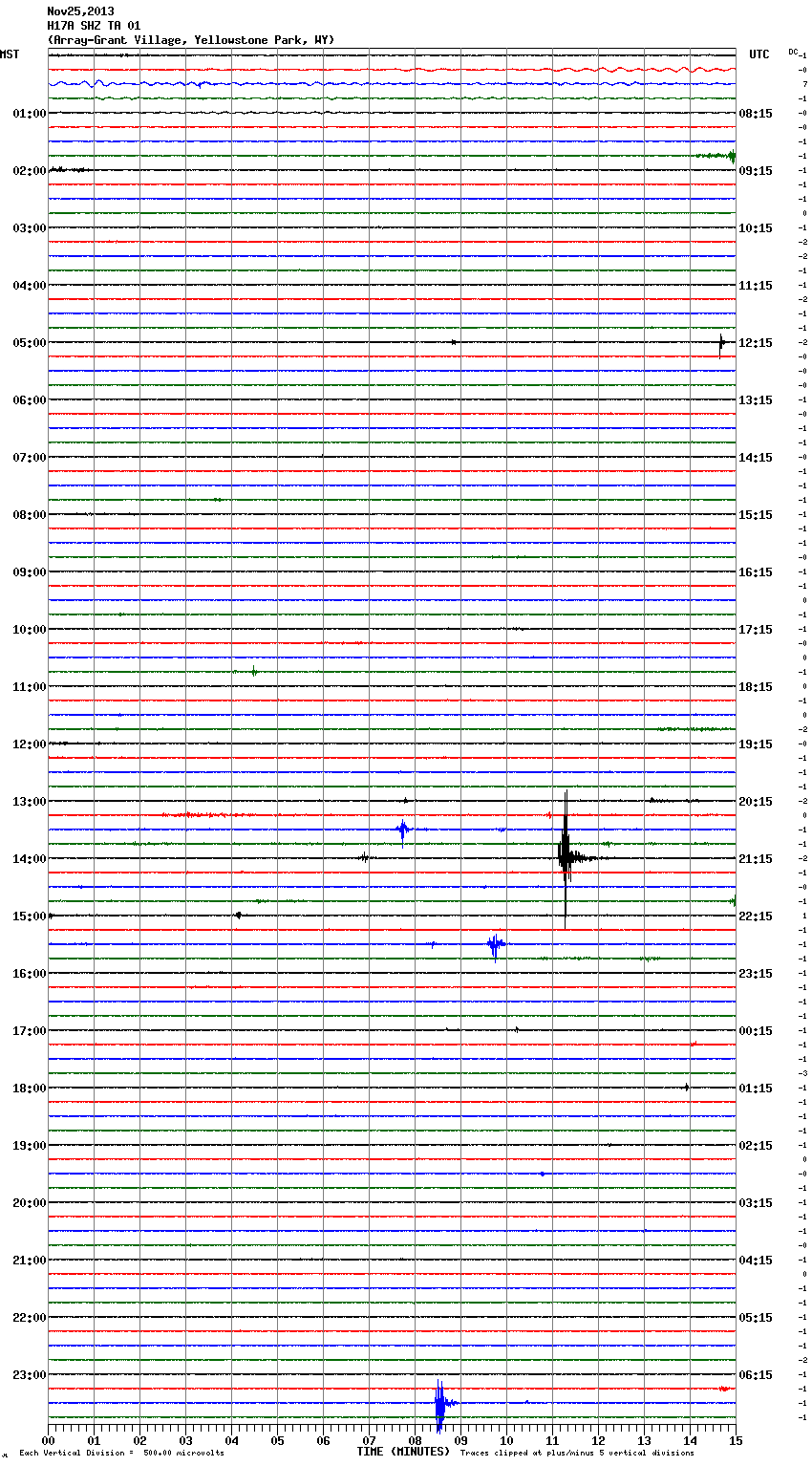Select the 01:00 MST time label

point(29,114)
